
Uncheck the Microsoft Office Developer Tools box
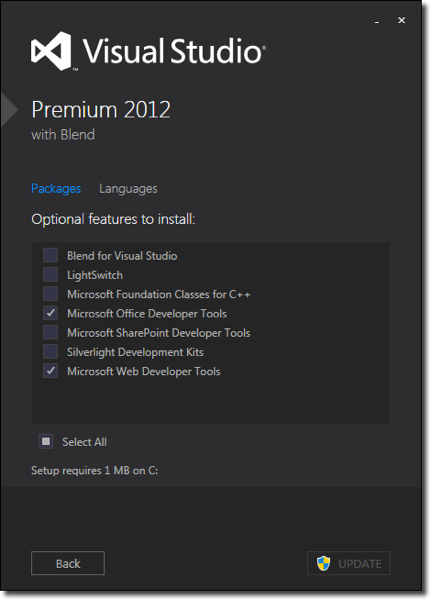tap(51, 313)
